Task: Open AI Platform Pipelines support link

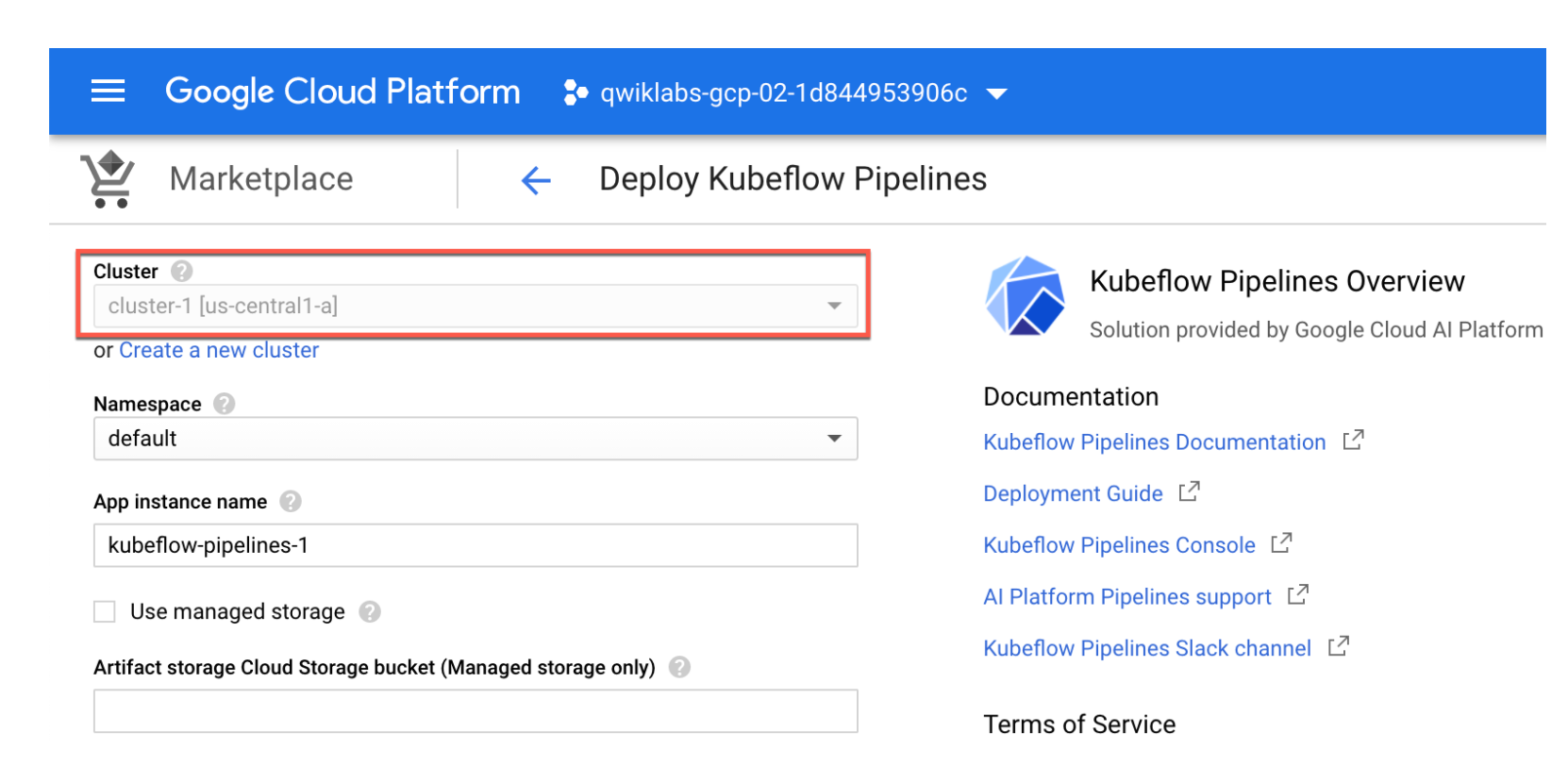Action: [1127, 597]
